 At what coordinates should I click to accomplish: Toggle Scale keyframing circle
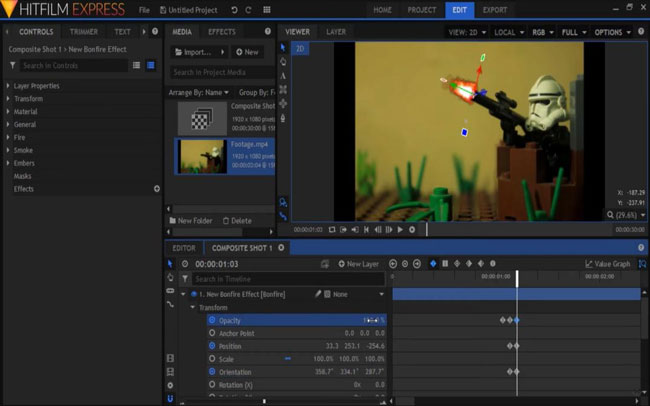(x=212, y=359)
